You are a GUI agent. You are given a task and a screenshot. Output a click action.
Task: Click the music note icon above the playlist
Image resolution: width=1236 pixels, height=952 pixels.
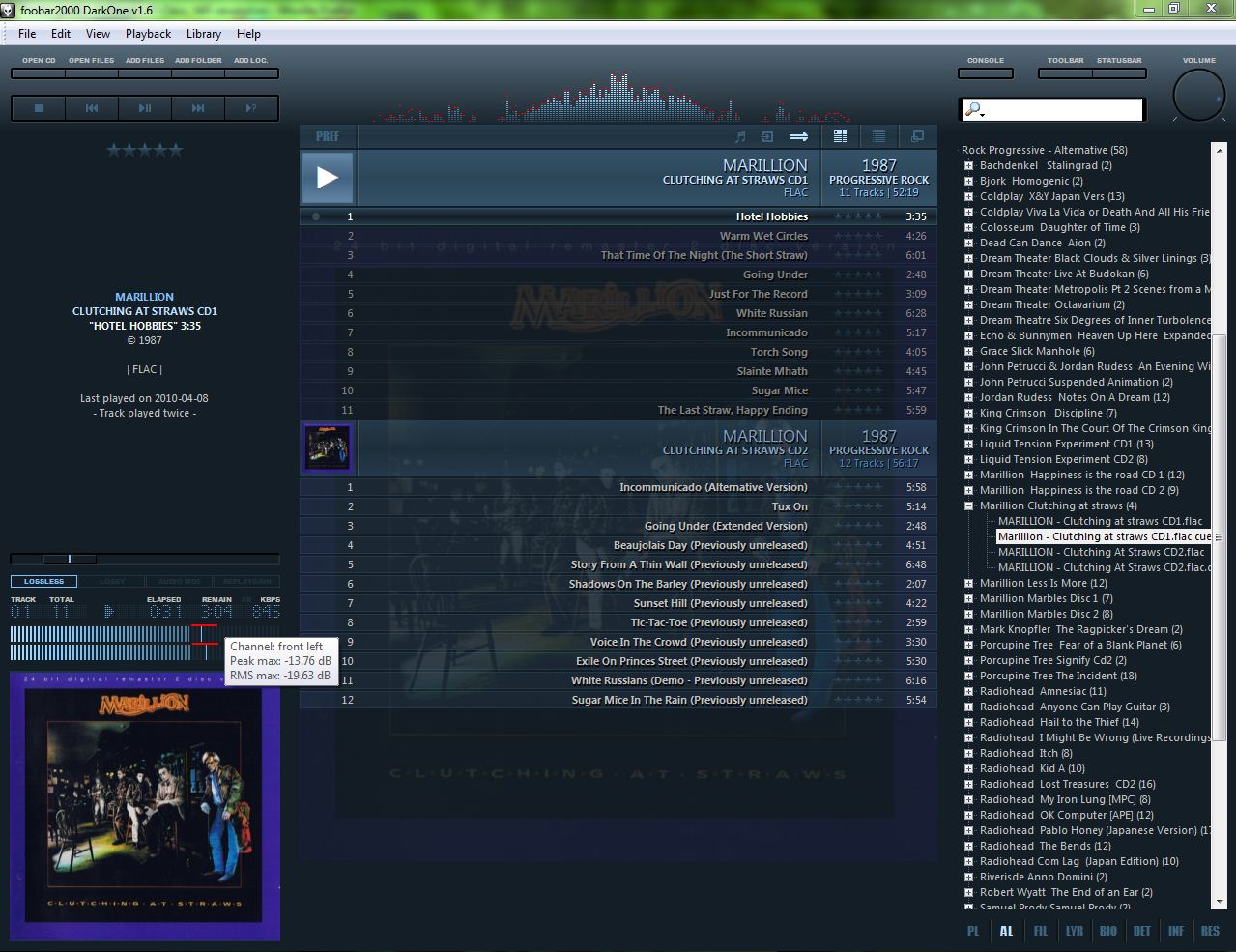coord(741,136)
